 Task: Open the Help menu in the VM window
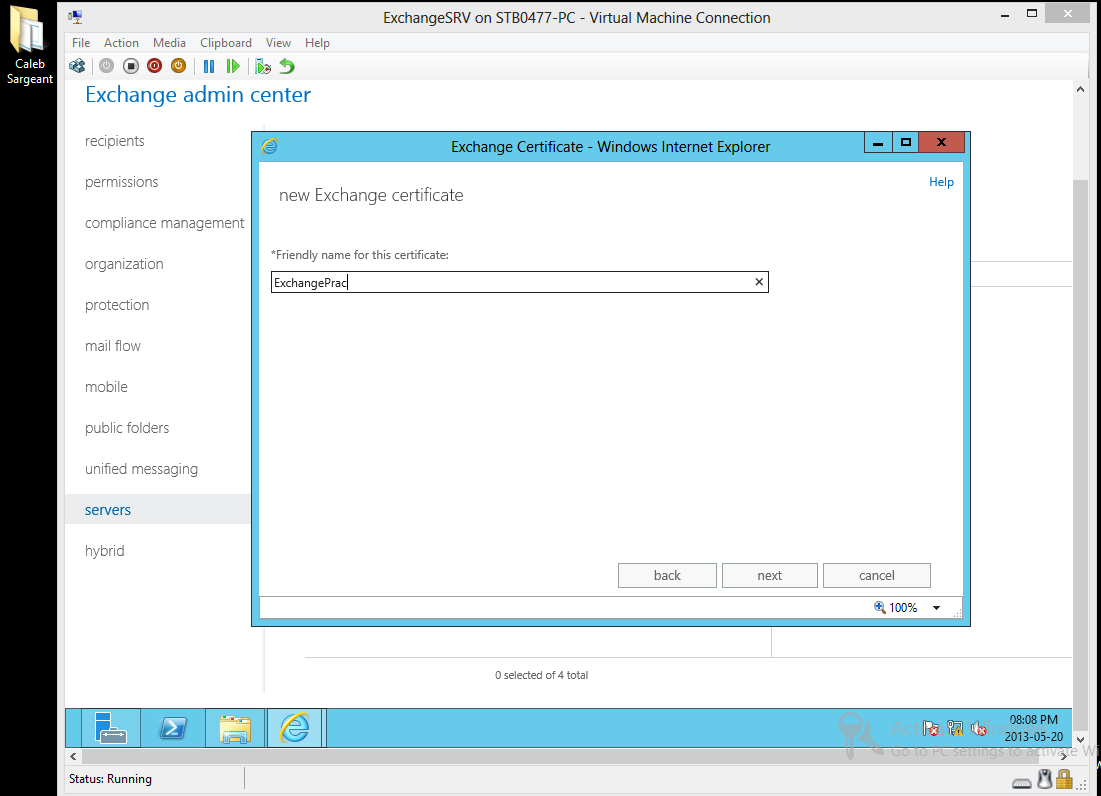pos(317,43)
